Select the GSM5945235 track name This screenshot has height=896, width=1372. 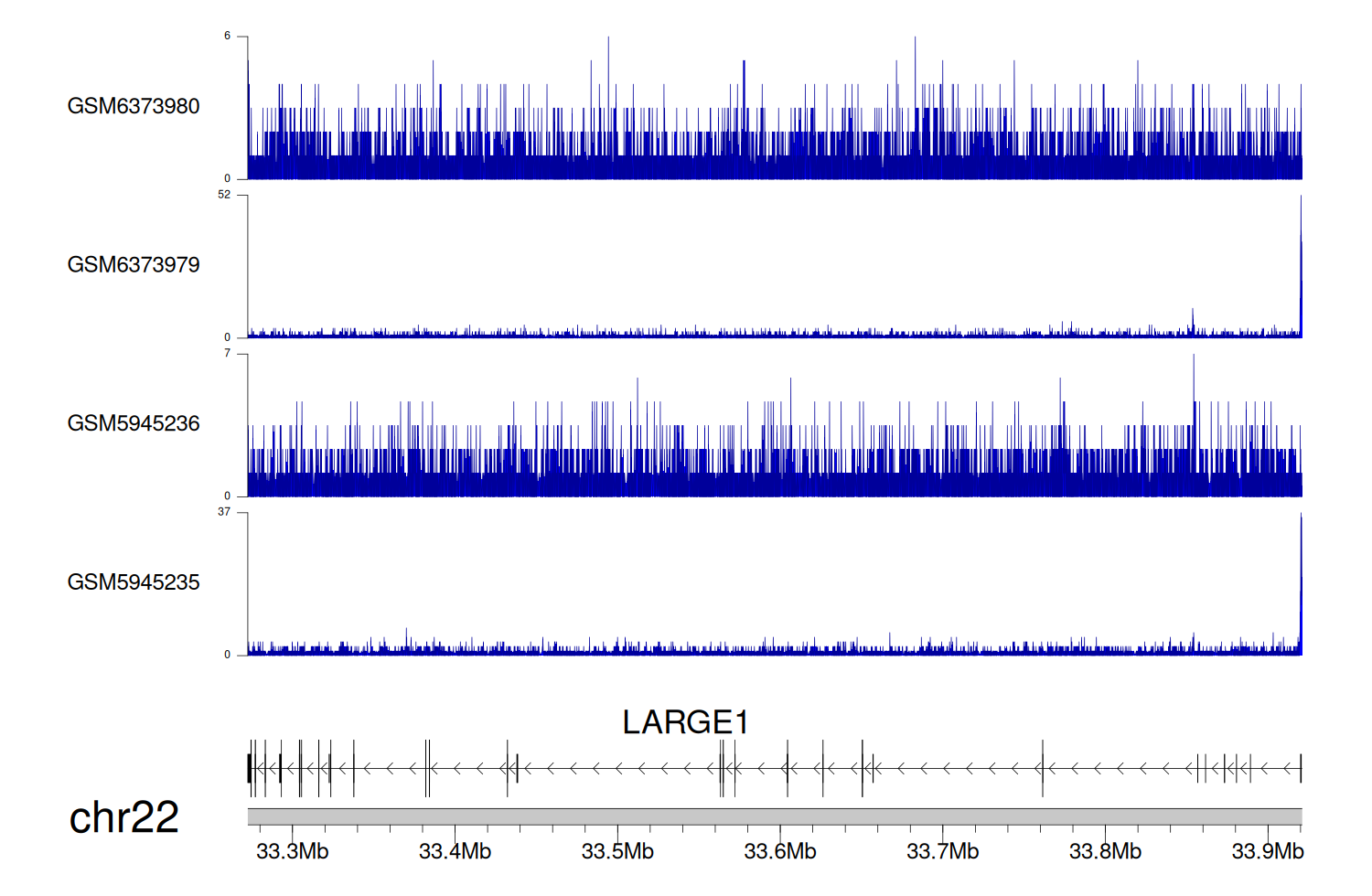coord(134,582)
